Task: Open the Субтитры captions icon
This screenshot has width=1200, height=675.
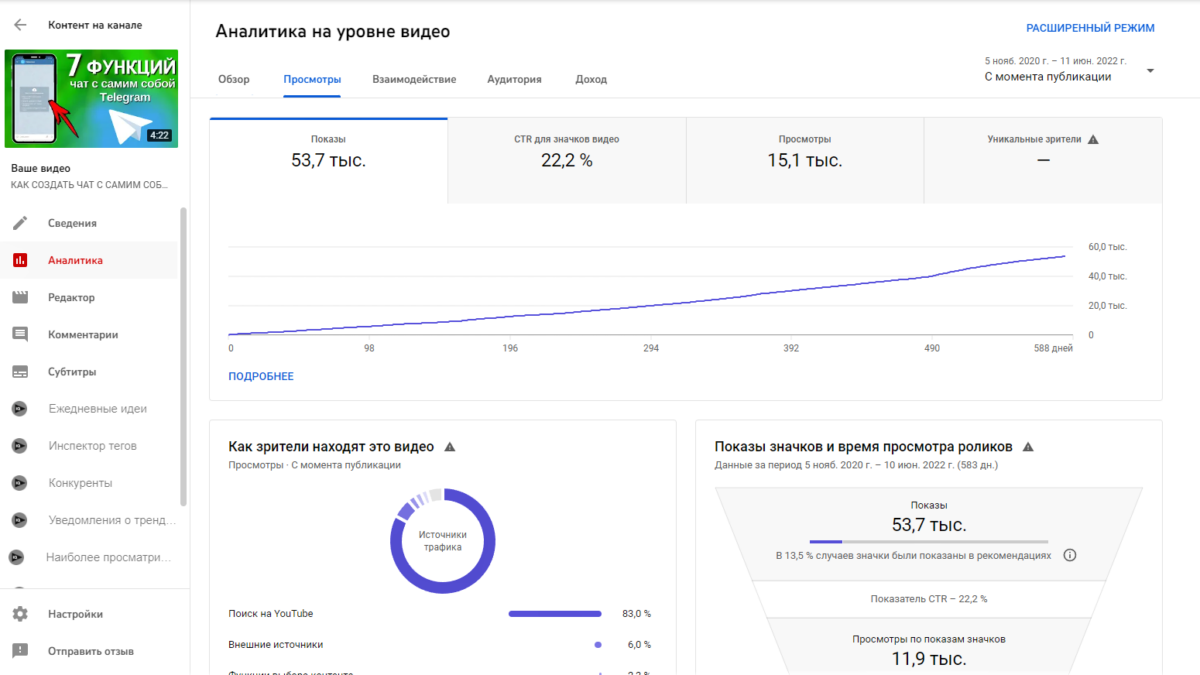Action: (20, 372)
